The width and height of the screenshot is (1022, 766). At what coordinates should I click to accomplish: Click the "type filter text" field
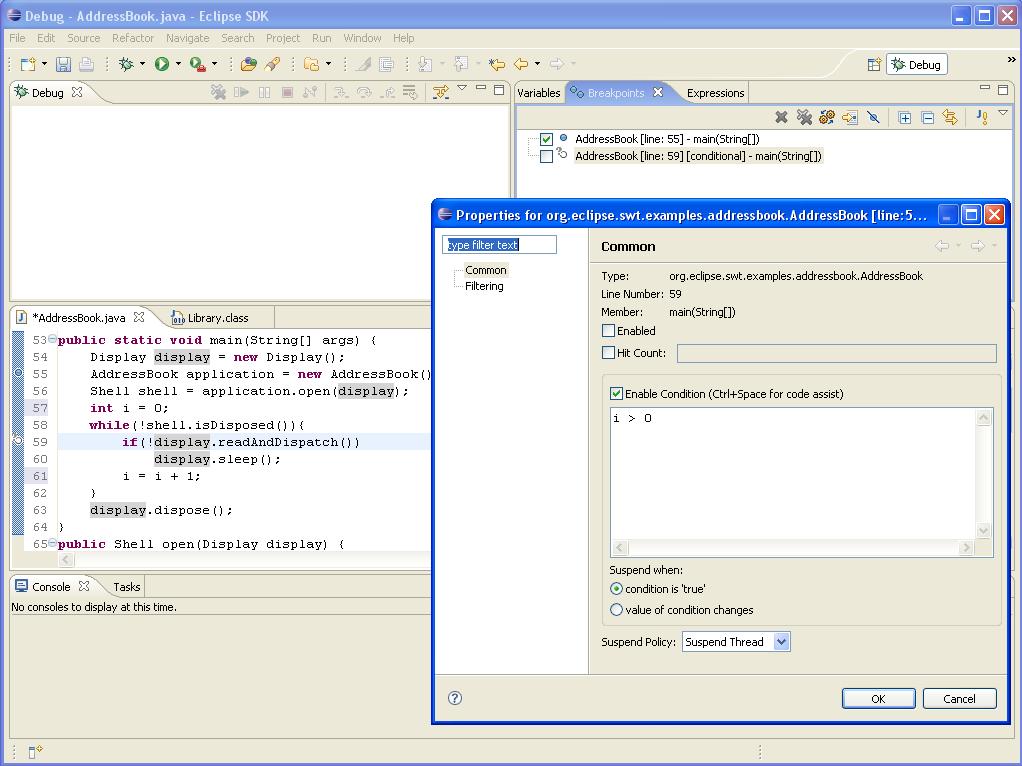pos(499,244)
